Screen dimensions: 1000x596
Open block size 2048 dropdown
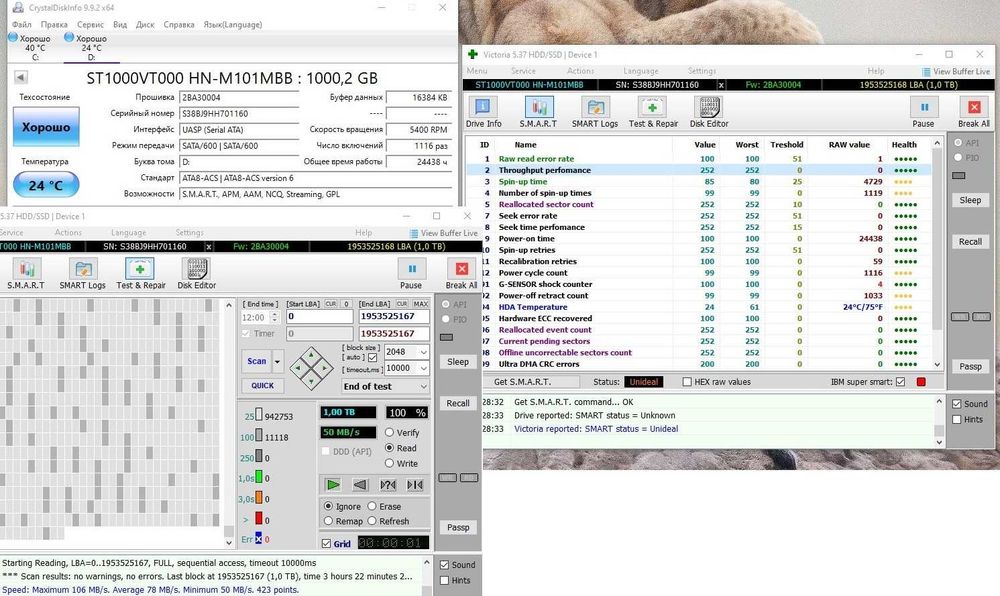[x=423, y=352]
